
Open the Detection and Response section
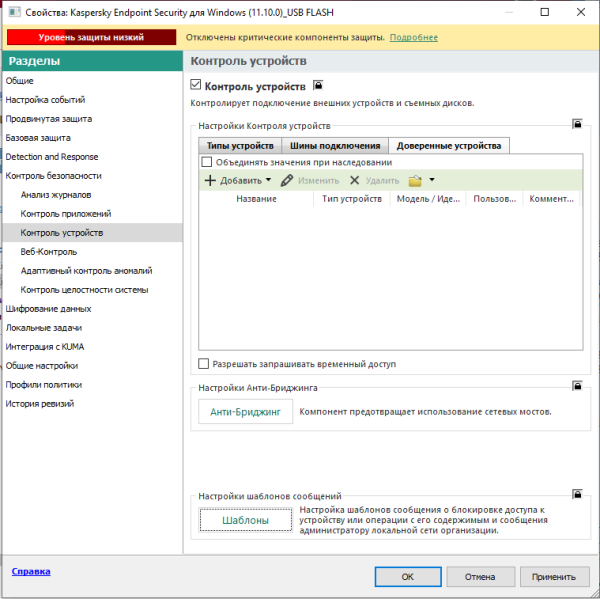click(52, 157)
